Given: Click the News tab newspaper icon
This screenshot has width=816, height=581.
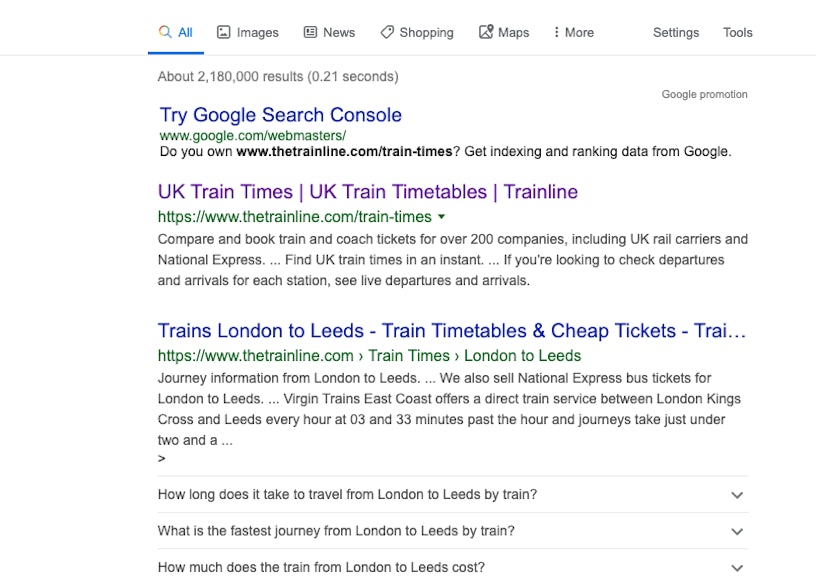Looking at the screenshot, I should coord(311,32).
